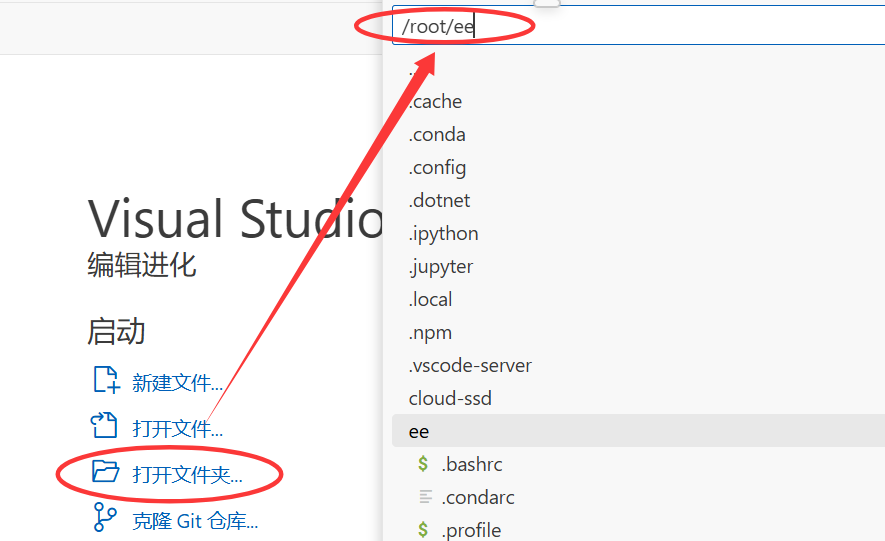Click the open file icon

104,425
